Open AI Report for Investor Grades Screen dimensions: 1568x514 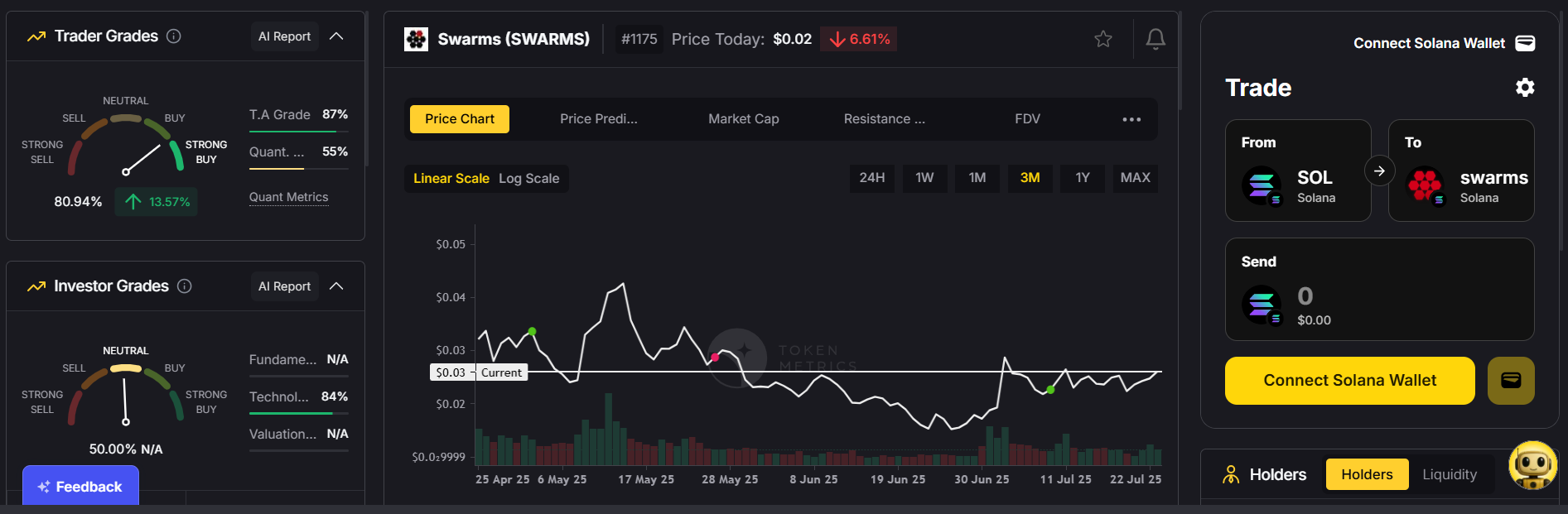coord(284,286)
